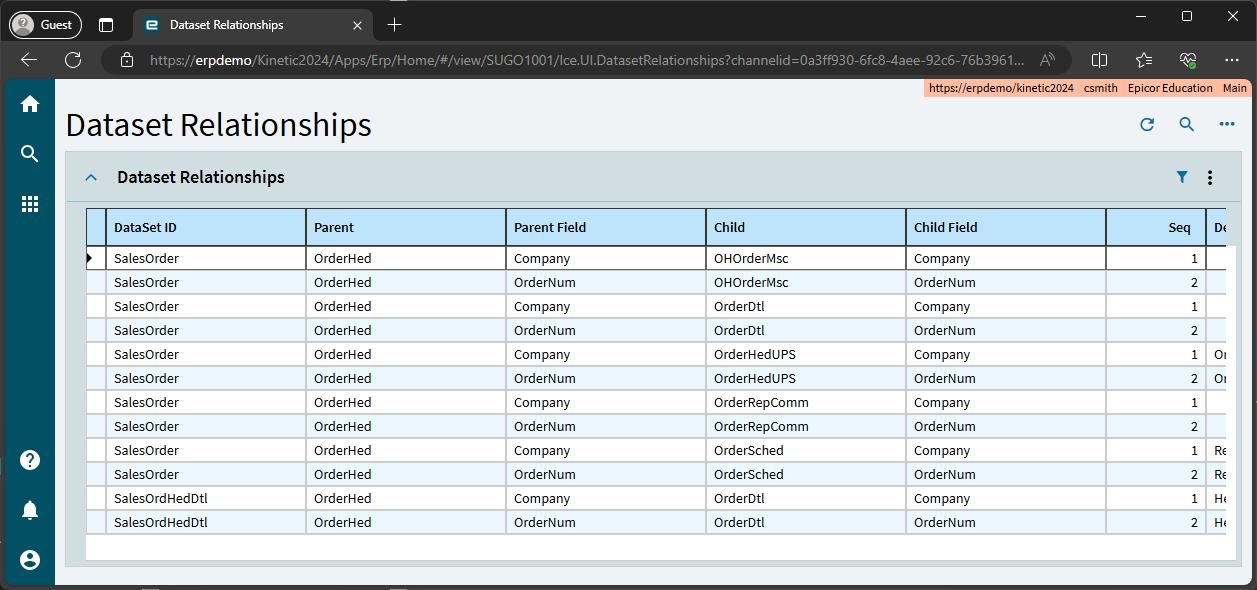Image resolution: width=1257 pixels, height=590 pixels.
Task: Open a new browser tab
Action: tap(395, 25)
